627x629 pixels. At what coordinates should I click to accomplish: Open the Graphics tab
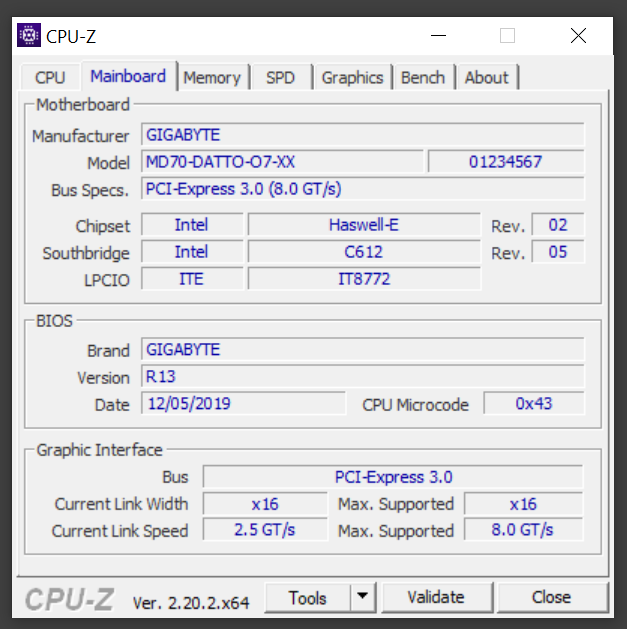(x=353, y=77)
